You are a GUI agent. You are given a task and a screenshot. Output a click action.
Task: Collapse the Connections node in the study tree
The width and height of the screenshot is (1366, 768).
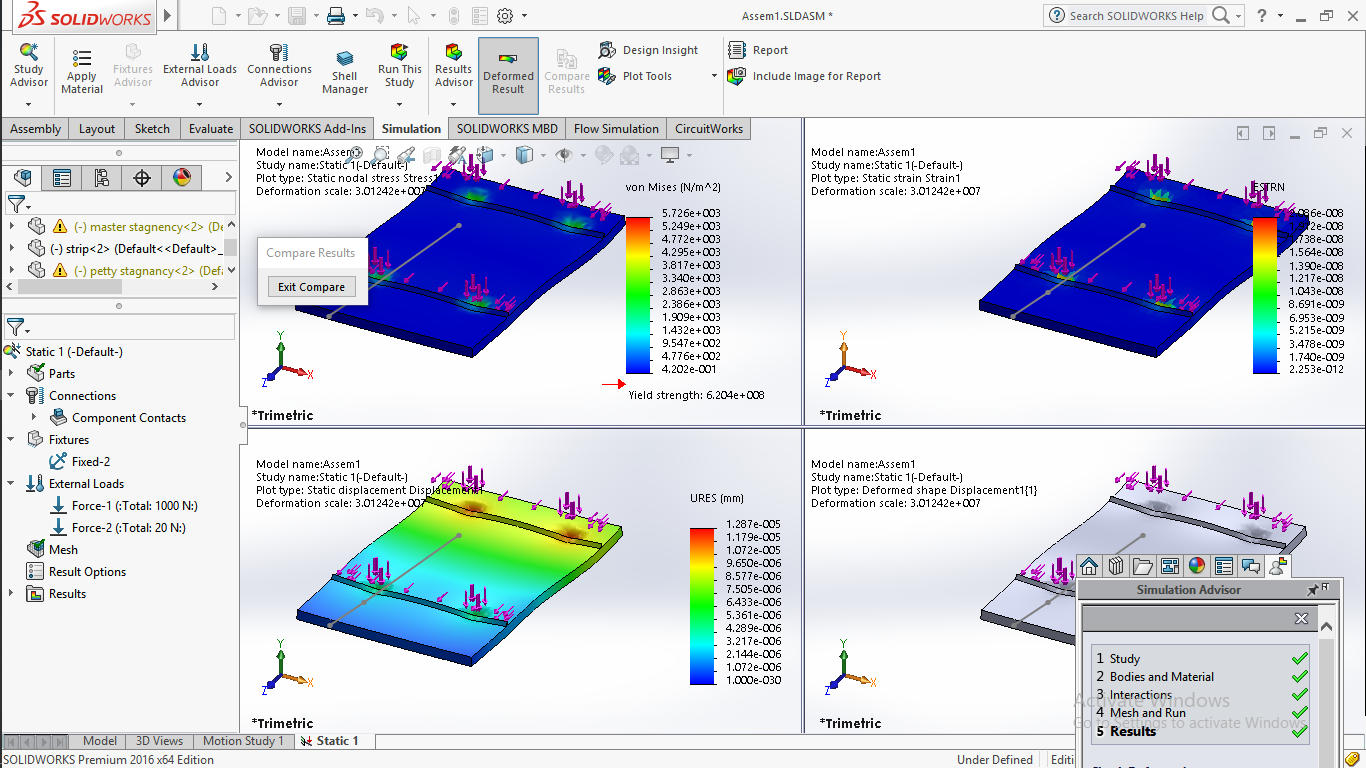pos(11,395)
